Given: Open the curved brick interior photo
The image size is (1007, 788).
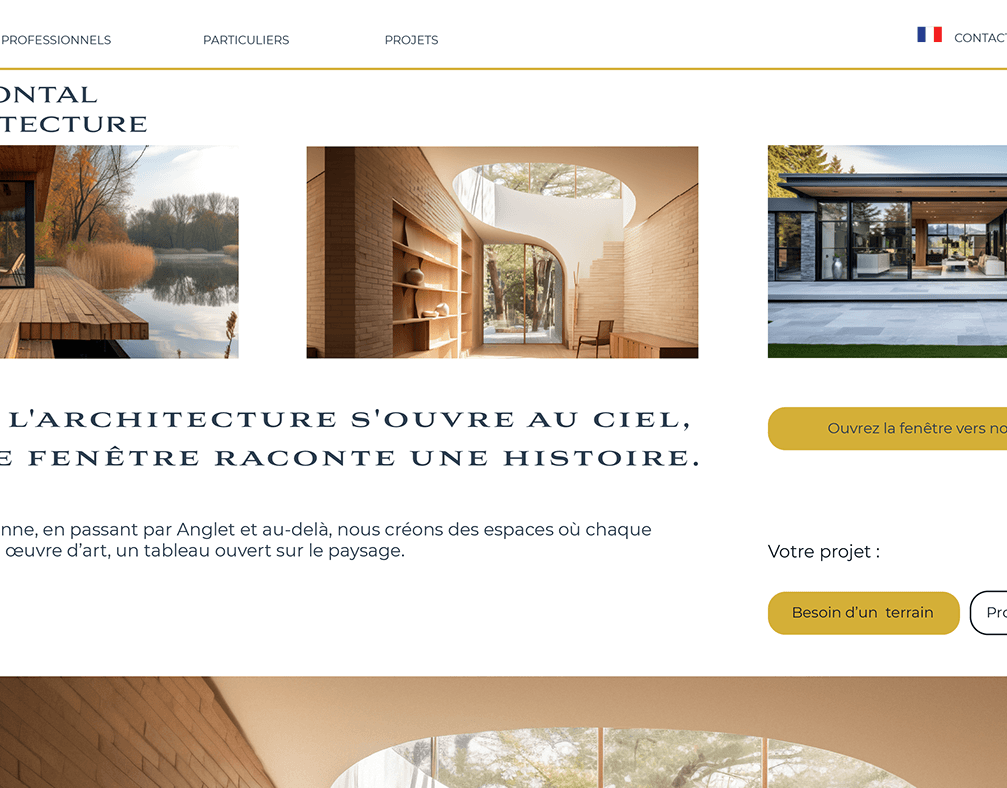Looking at the screenshot, I should point(502,252).
